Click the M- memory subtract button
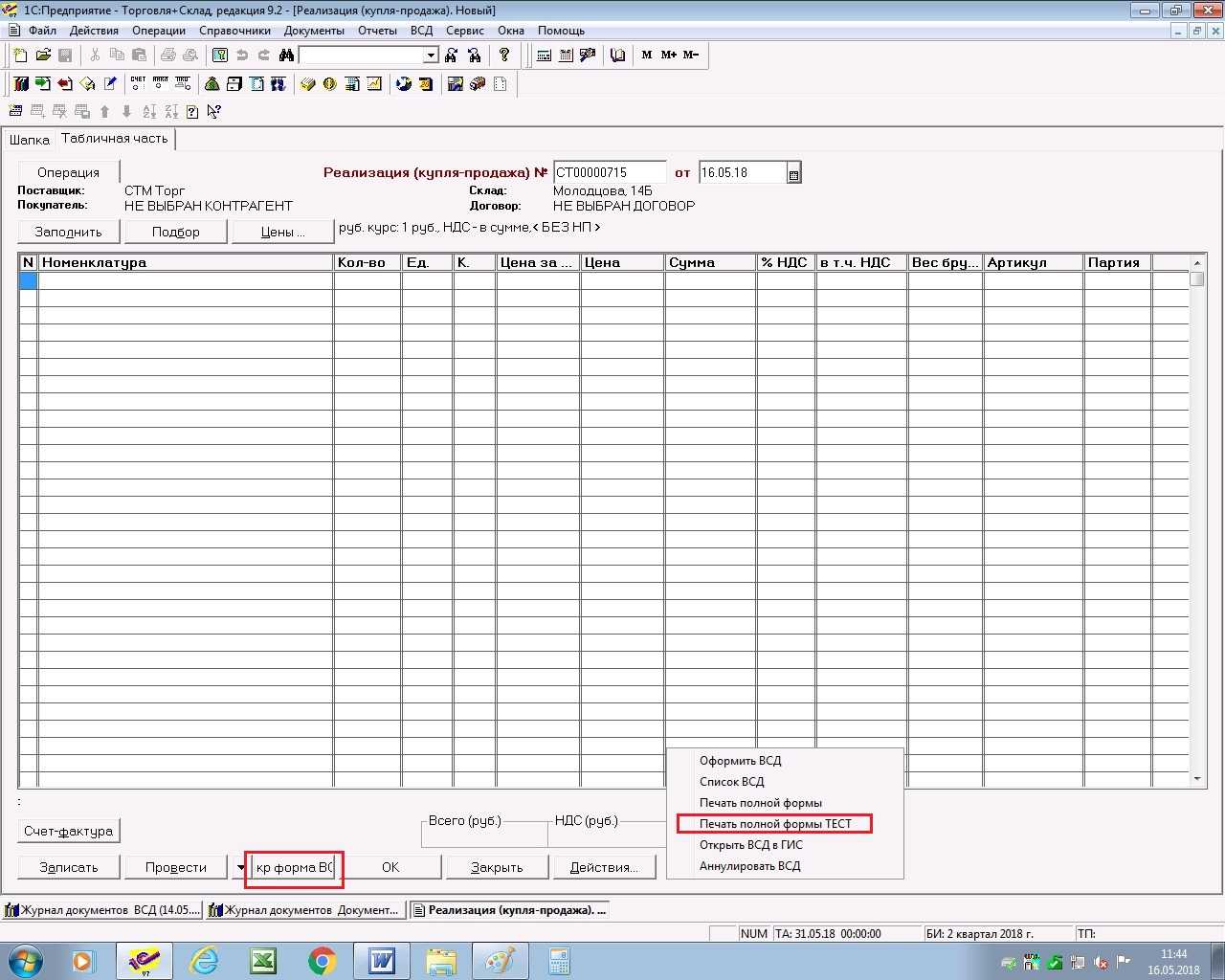The image size is (1225, 980). 691,56
